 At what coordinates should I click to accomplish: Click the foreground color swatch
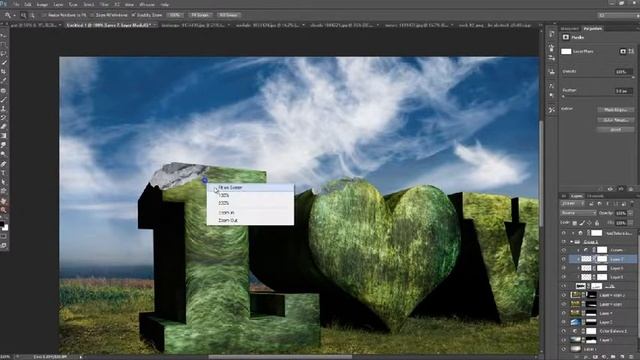(2, 224)
